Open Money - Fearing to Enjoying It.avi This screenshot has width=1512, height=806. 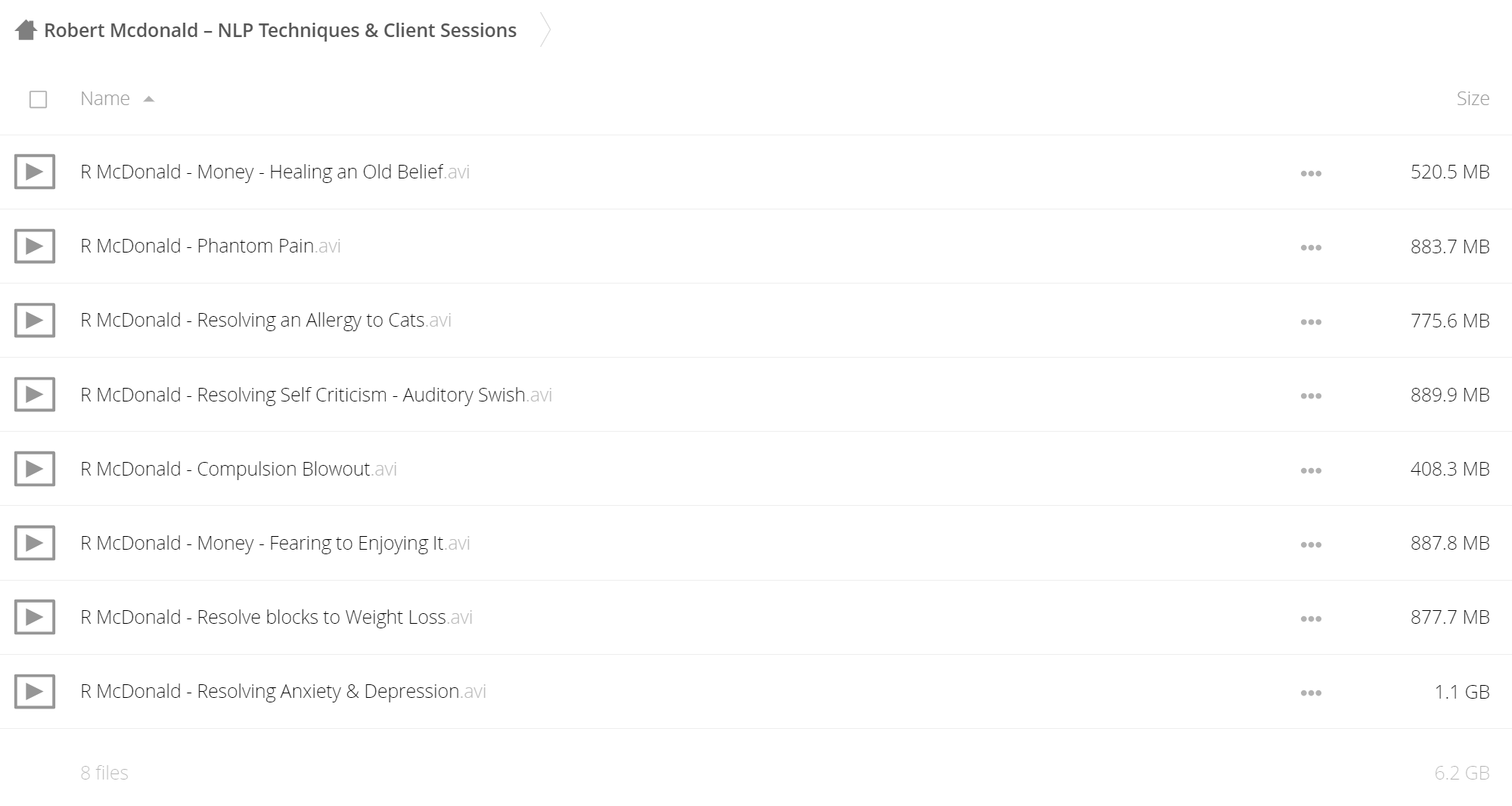click(275, 543)
